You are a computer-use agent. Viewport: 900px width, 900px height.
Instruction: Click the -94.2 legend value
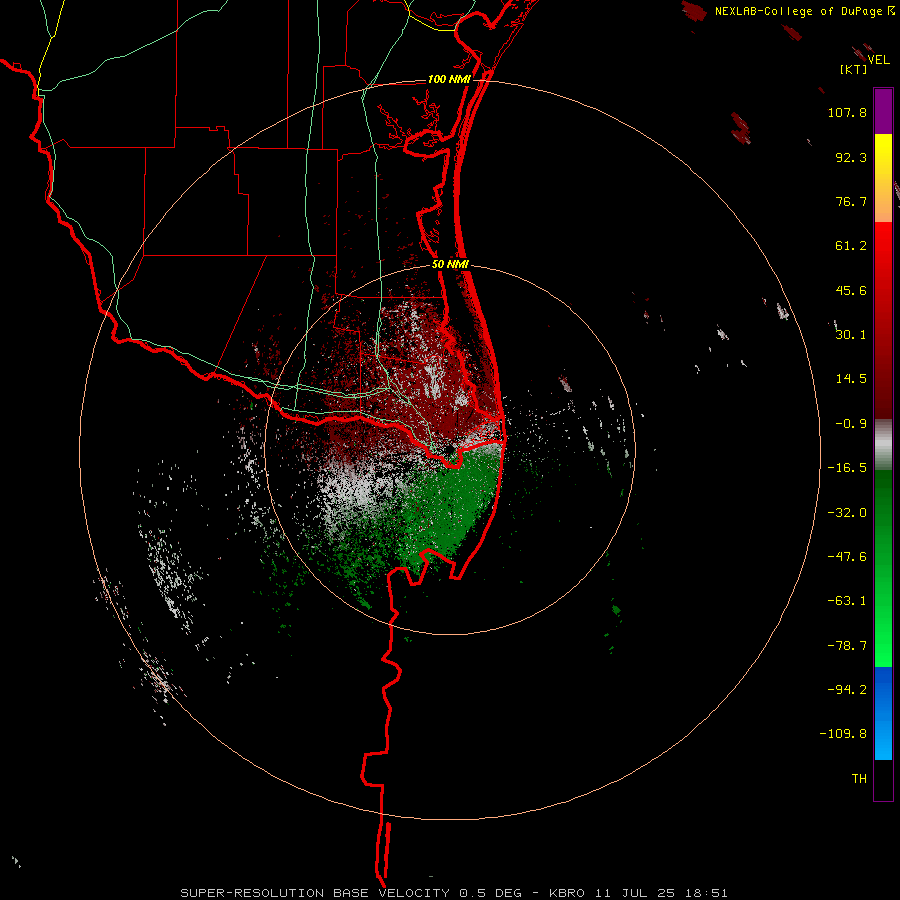(847, 689)
